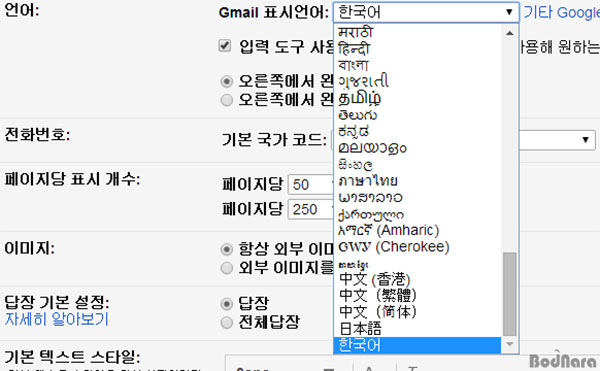Image resolution: width=600 pixels, height=371 pixels.
Task: Select മലയാളം language option
Action: click(x=372, y=148)
